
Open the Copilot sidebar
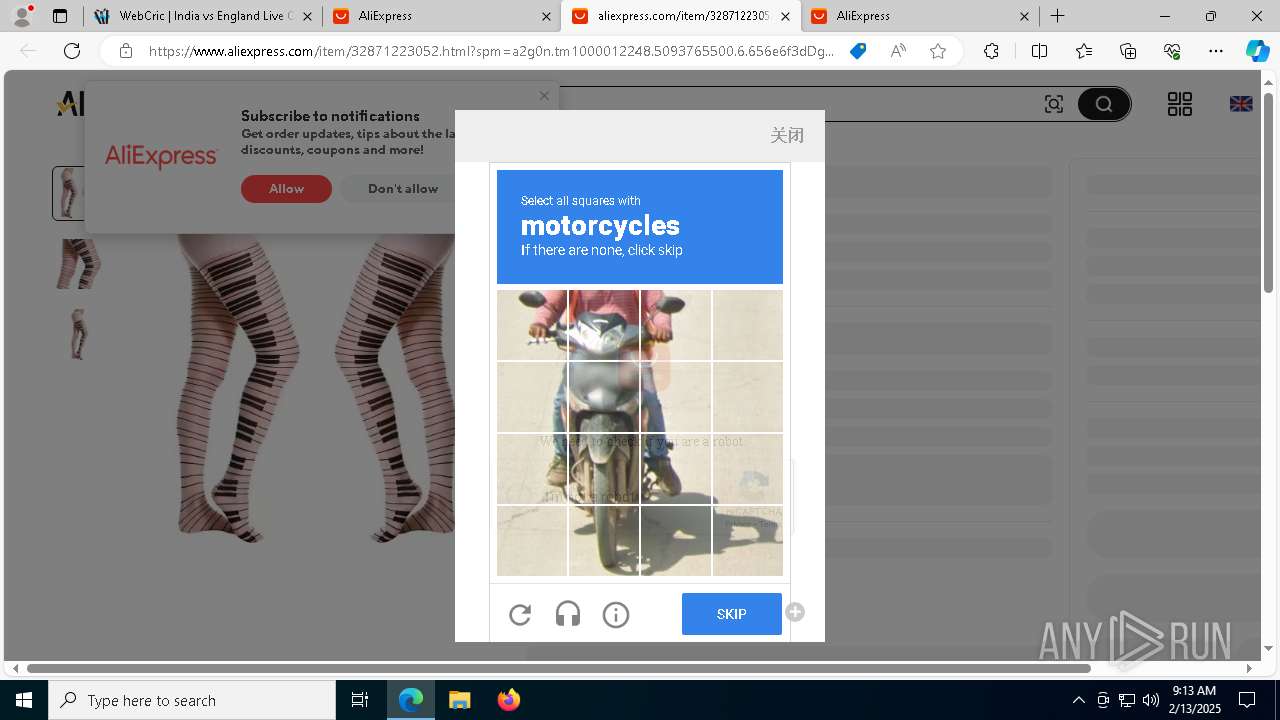point(1257,51)
